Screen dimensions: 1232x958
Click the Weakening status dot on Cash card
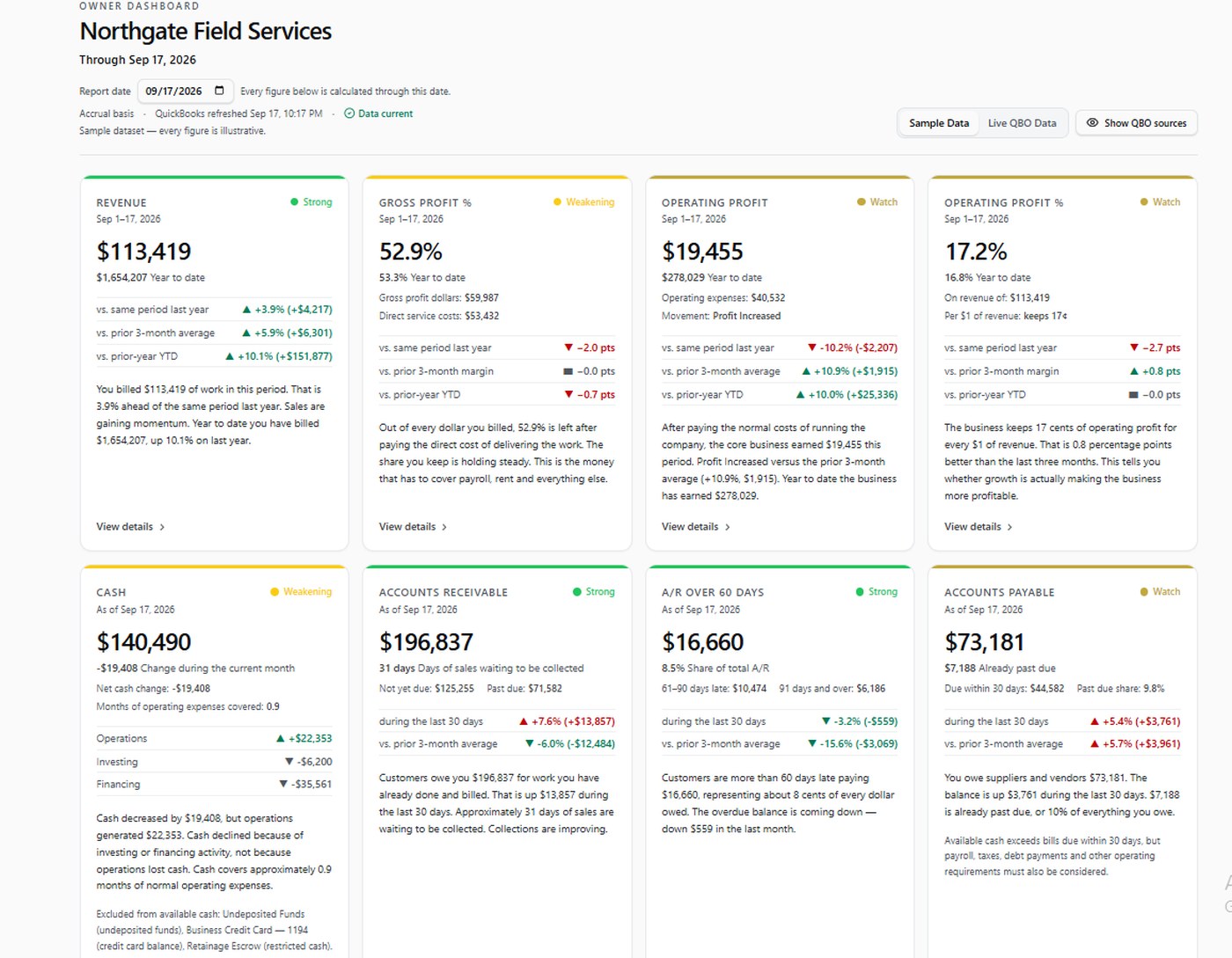[275, 592]
